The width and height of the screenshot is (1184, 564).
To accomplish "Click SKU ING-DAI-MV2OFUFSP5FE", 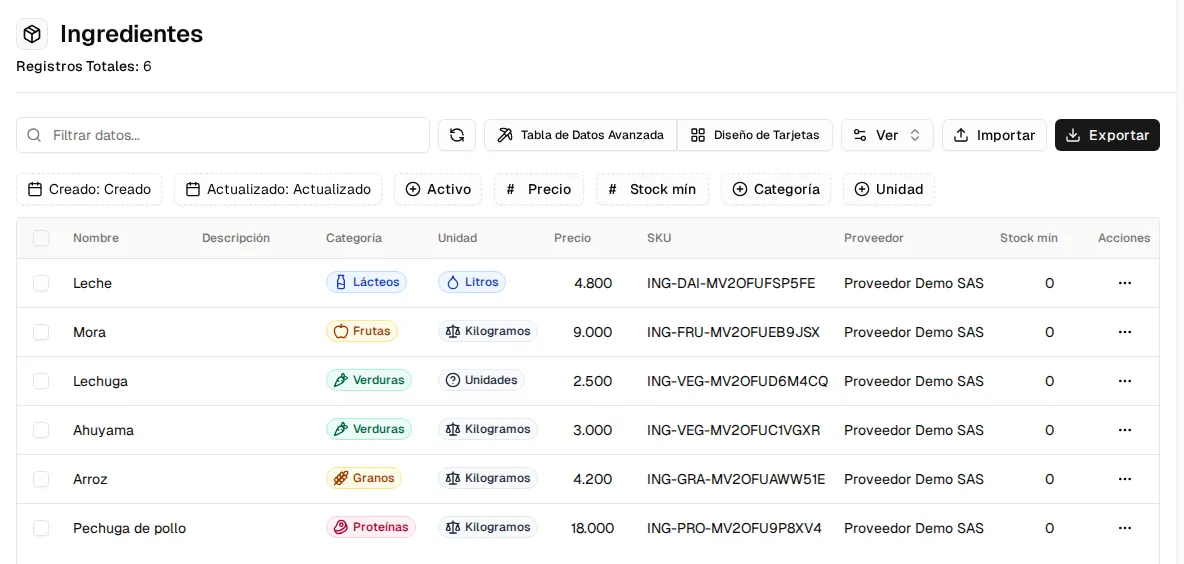I will pyautogui.click(x=731, y=283).
